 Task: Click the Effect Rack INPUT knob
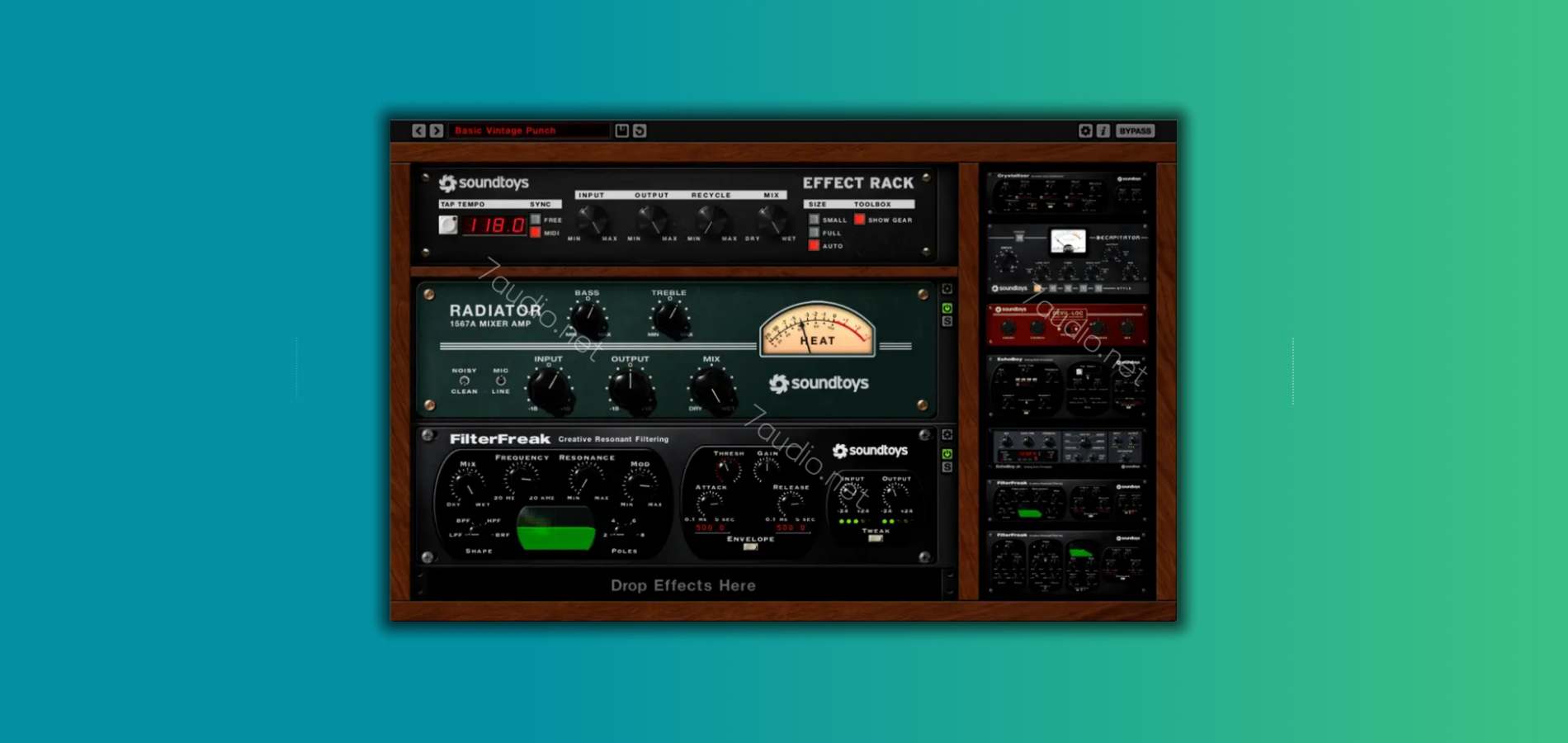coord(592,220)
